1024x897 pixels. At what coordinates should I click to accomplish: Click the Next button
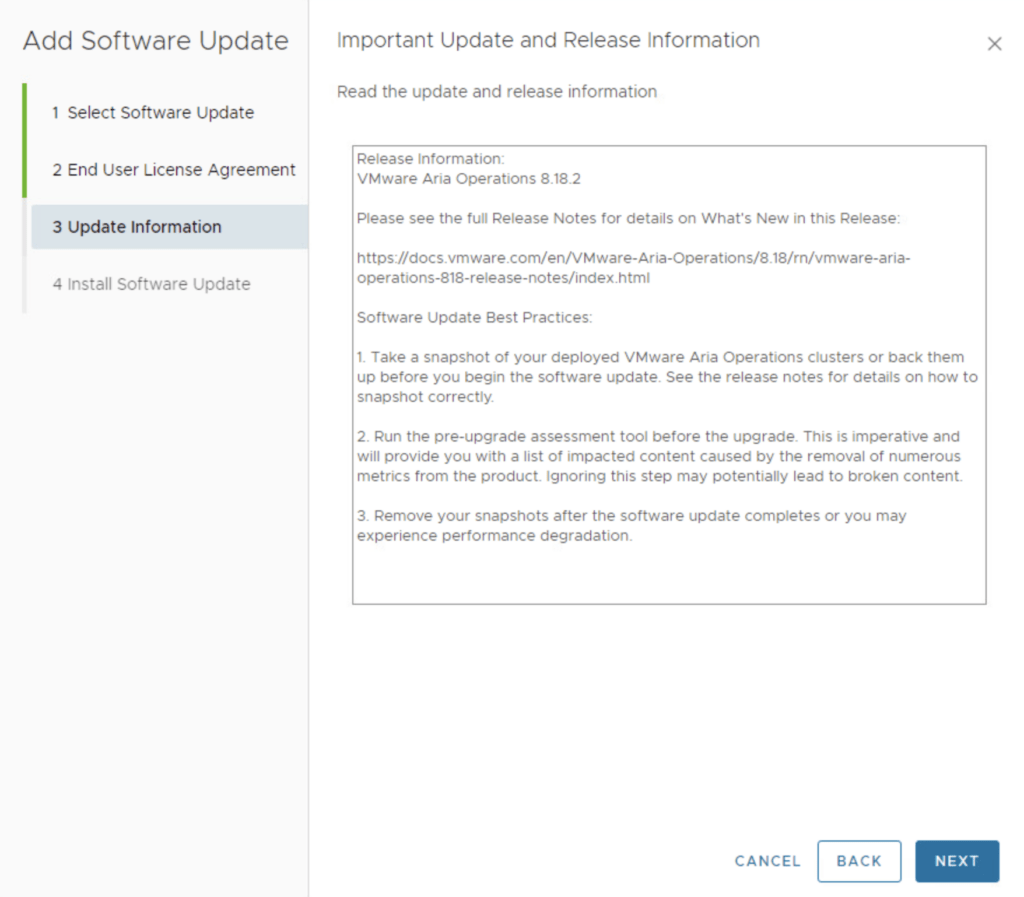pyautogui.click(x=956, y=861)
